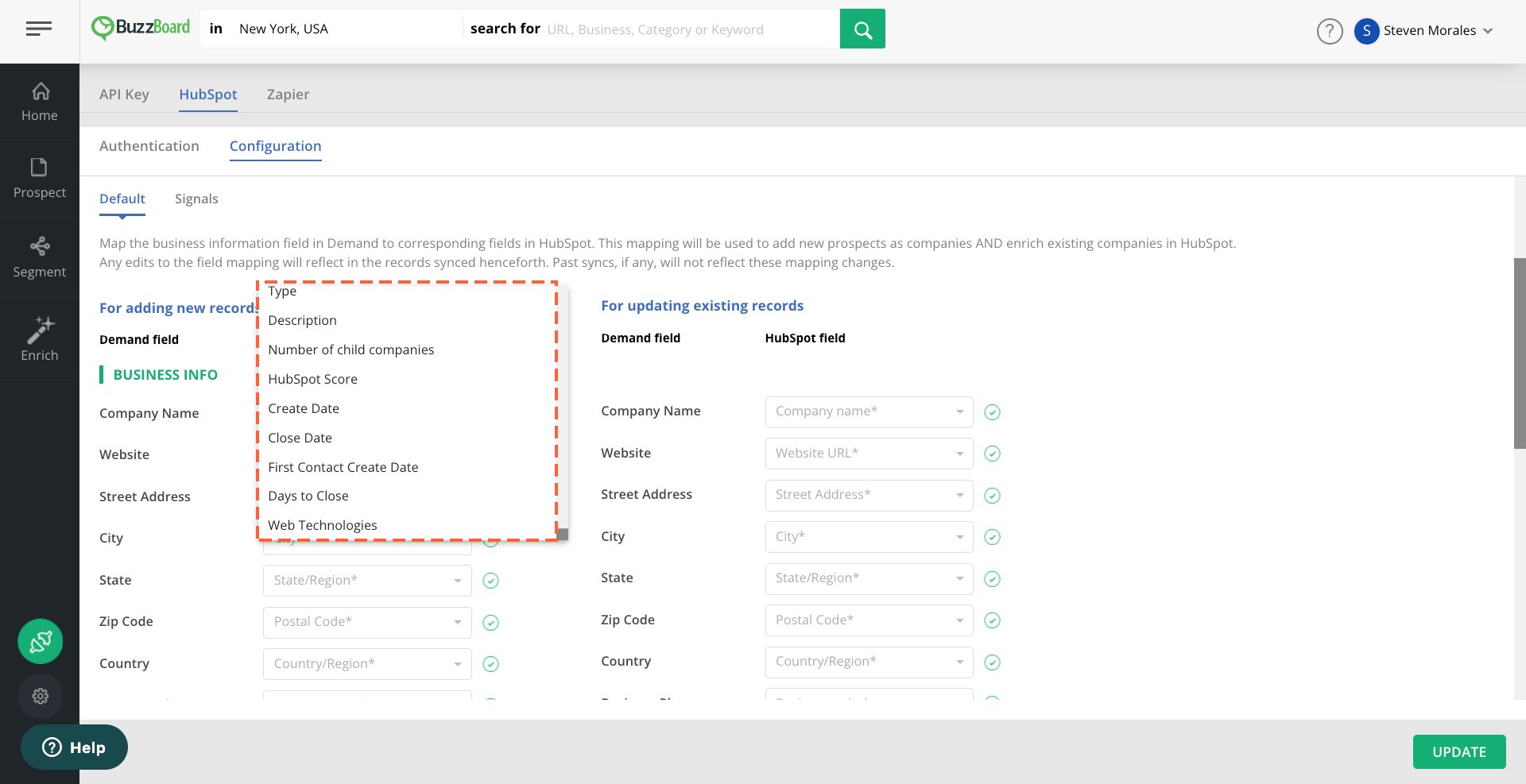Switch to the Zapier tab
1526x784 pixels.
[289, 95]
